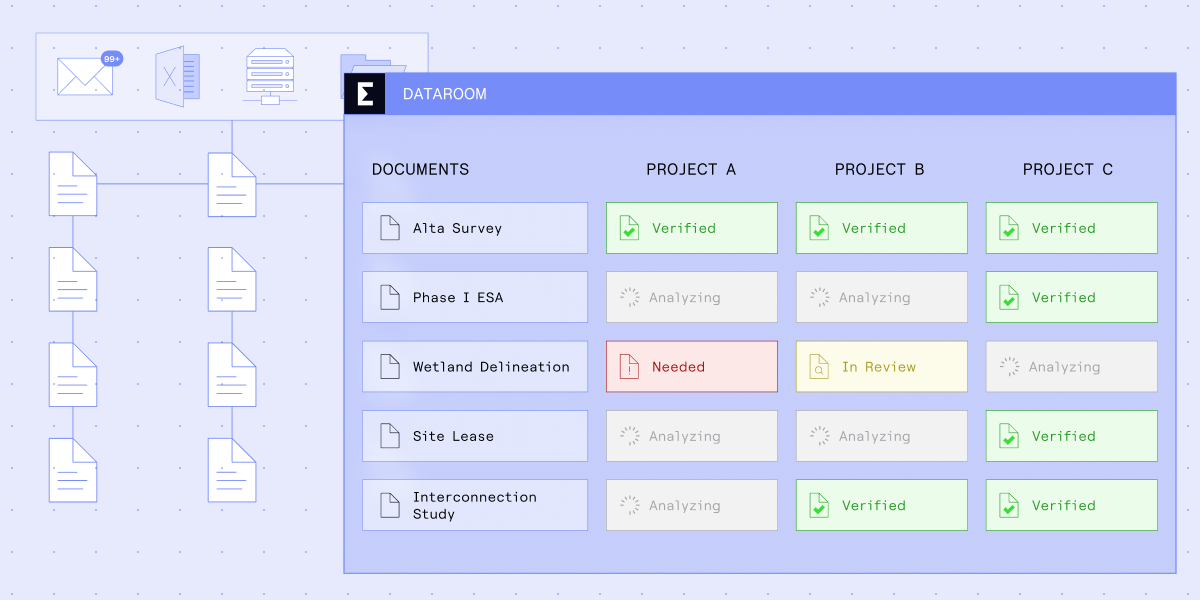1200x600 pixels.
Task: Click the PROJECT B column header
Action: (880, 170)
